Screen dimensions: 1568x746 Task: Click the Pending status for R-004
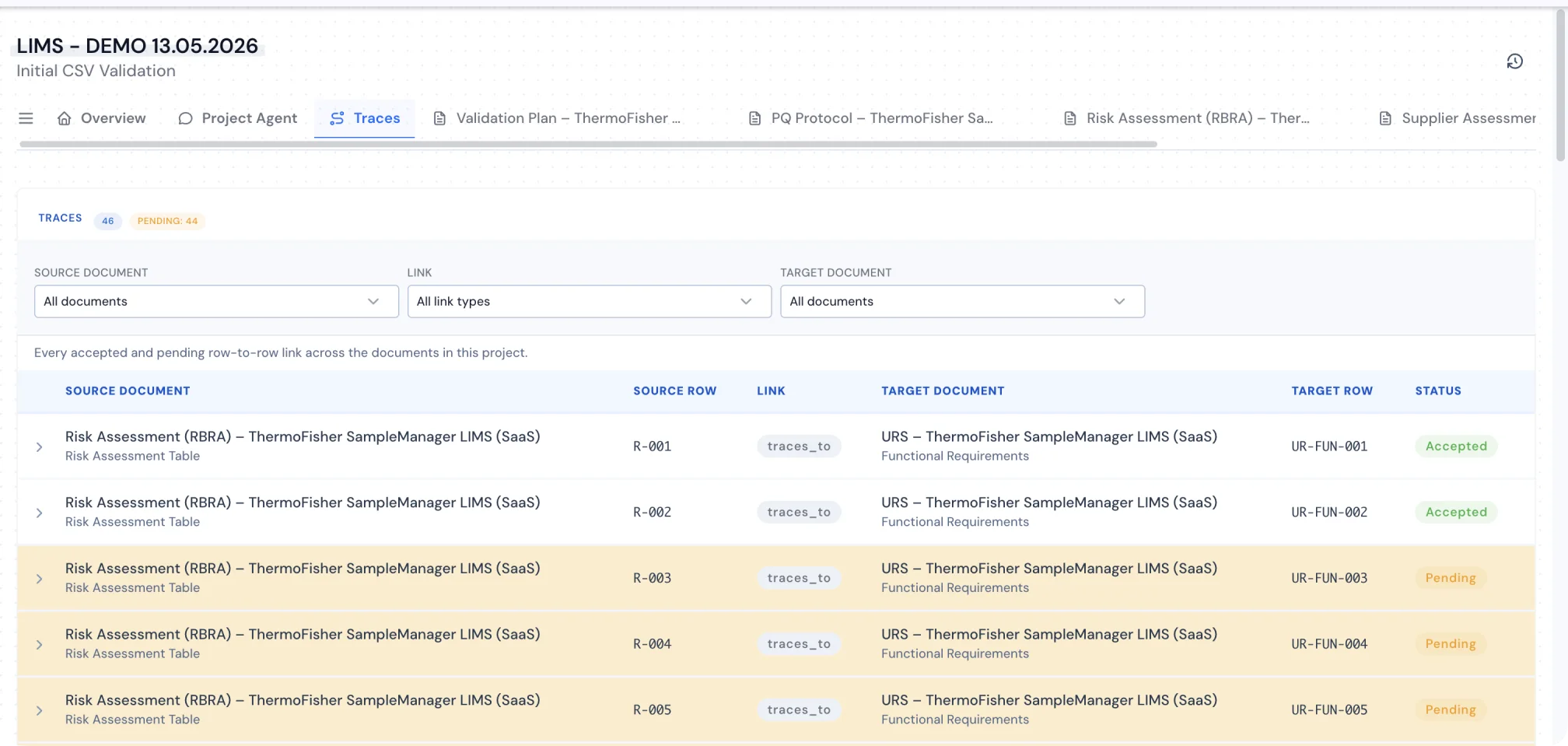point(1451,644)
